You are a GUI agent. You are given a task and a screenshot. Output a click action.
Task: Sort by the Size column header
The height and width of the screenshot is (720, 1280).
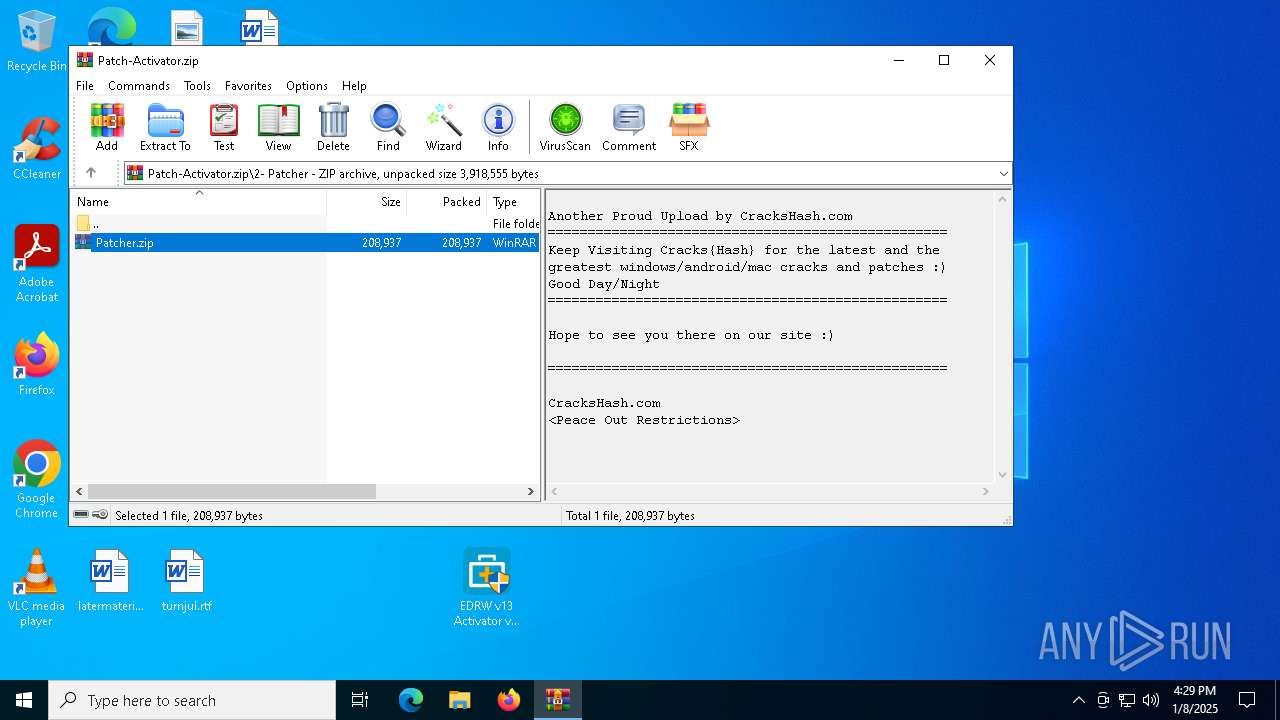coord(367,202)
